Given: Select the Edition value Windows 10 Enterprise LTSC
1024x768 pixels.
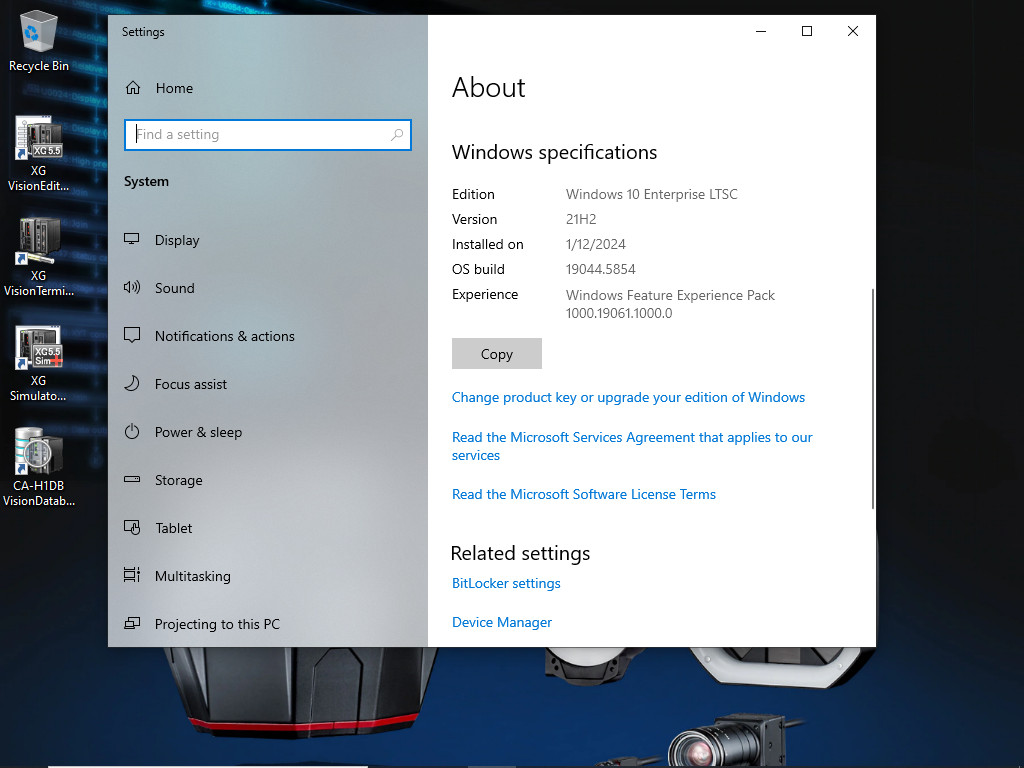Looking at the screenshot, I should click(x=651, y=194).
